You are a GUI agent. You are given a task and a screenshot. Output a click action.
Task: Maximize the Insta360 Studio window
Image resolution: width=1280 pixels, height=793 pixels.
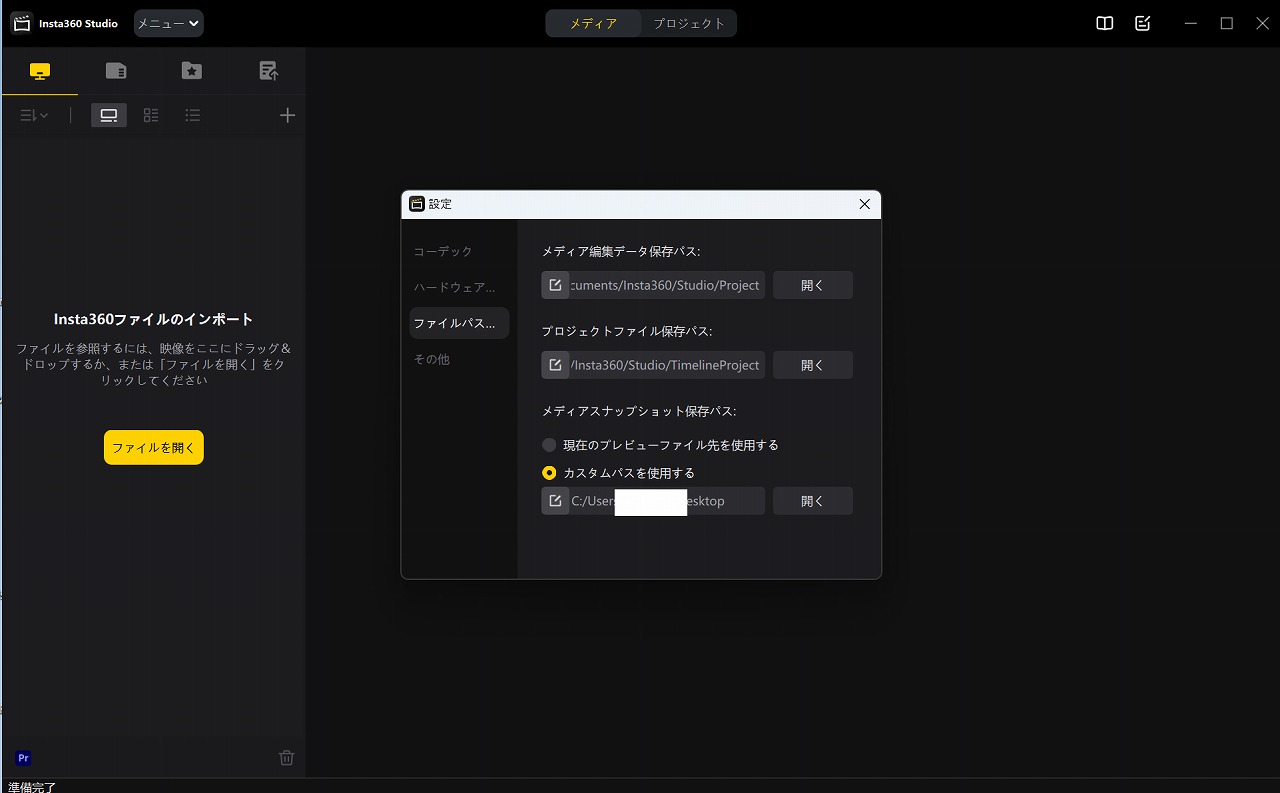pyautogui.click(x=1227, y=23)
